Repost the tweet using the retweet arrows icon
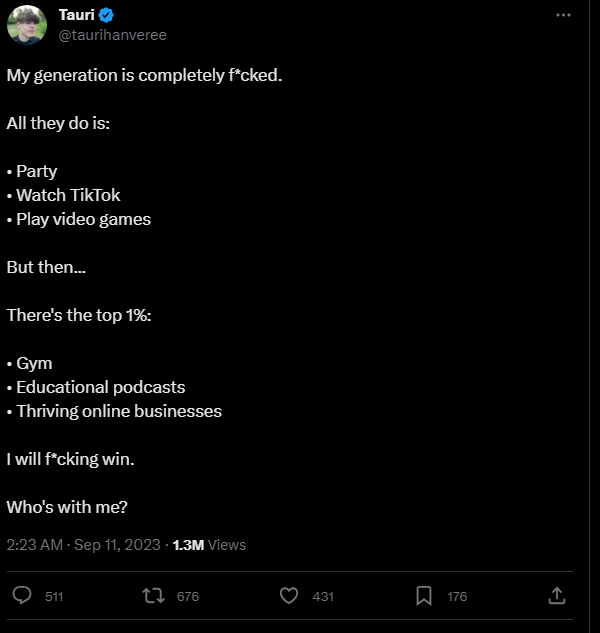This screenshot has width=600, height=633. [153, 596]
